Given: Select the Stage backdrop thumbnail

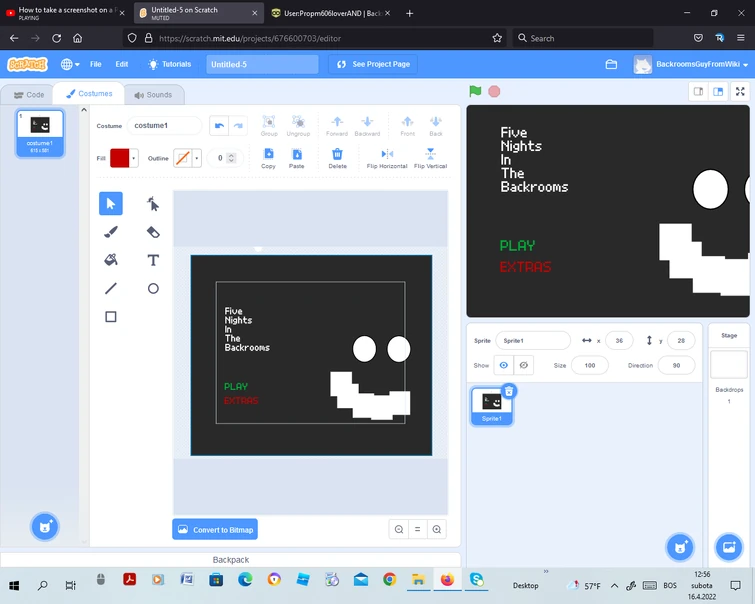Looking at the screenshot, I should (729, 365).
